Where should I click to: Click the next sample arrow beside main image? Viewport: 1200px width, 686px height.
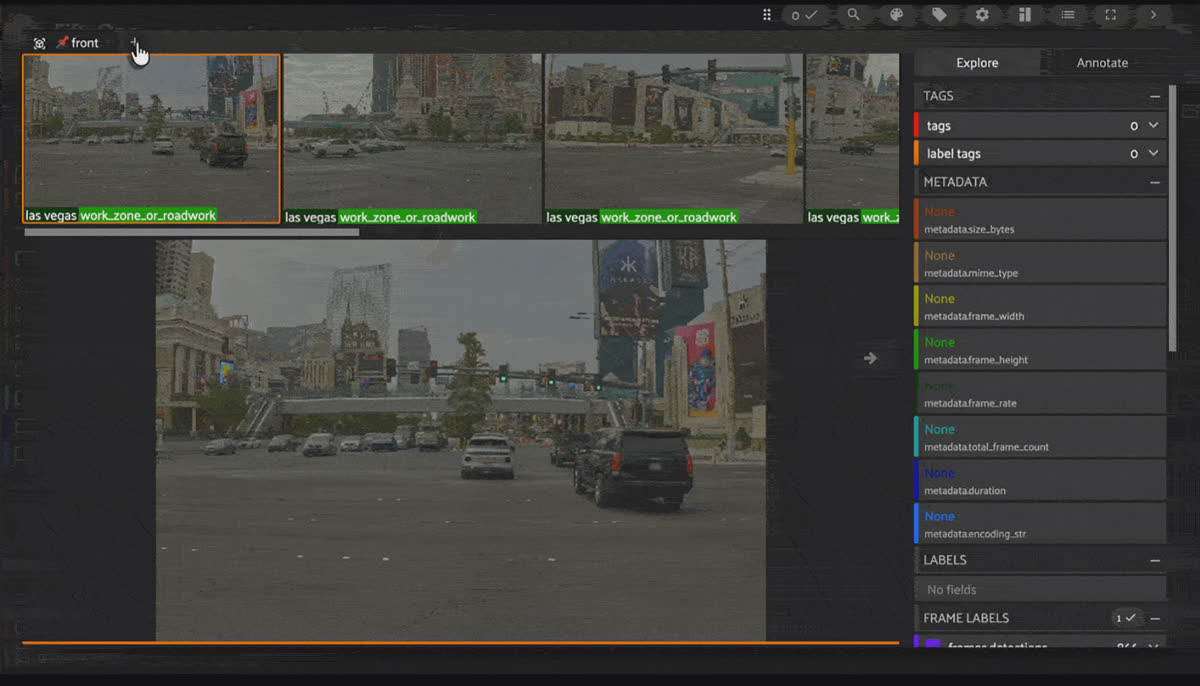870,358
